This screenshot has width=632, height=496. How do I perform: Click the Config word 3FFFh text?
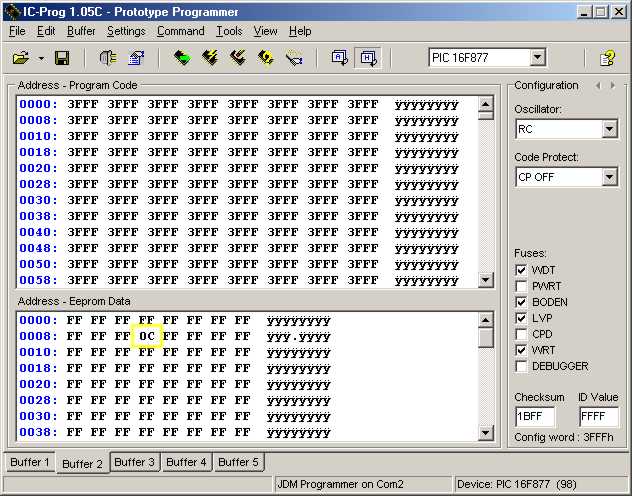click(x=564, y=437)
